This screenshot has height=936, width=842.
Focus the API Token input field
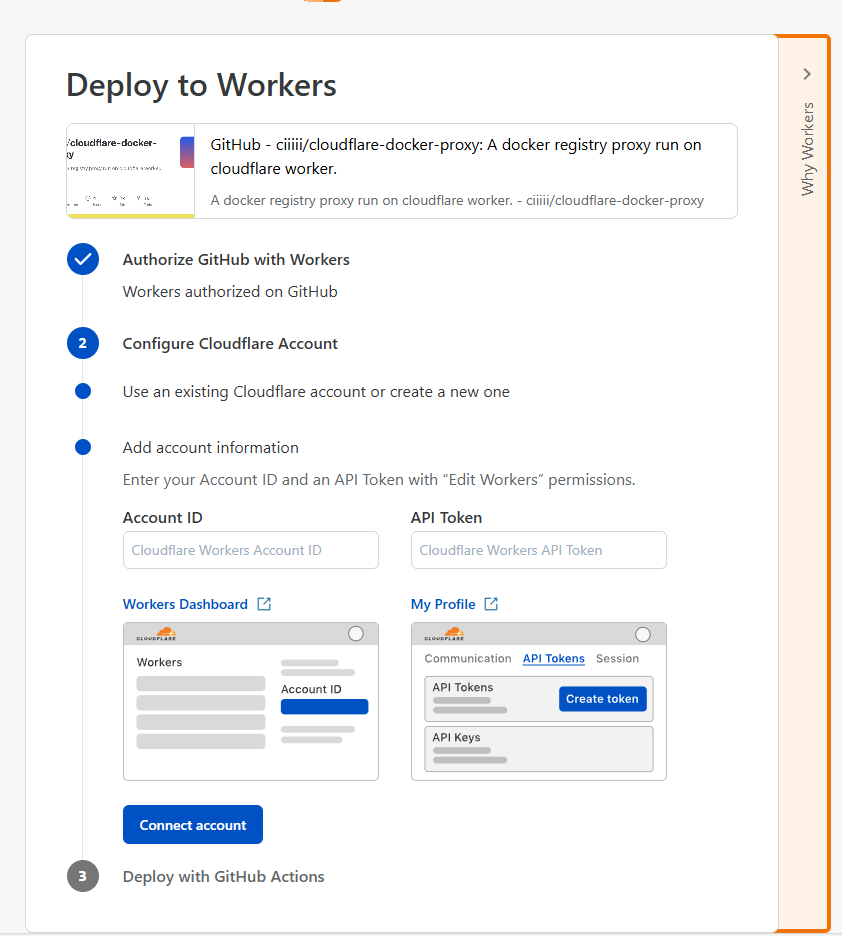click(x=538, y=550)
